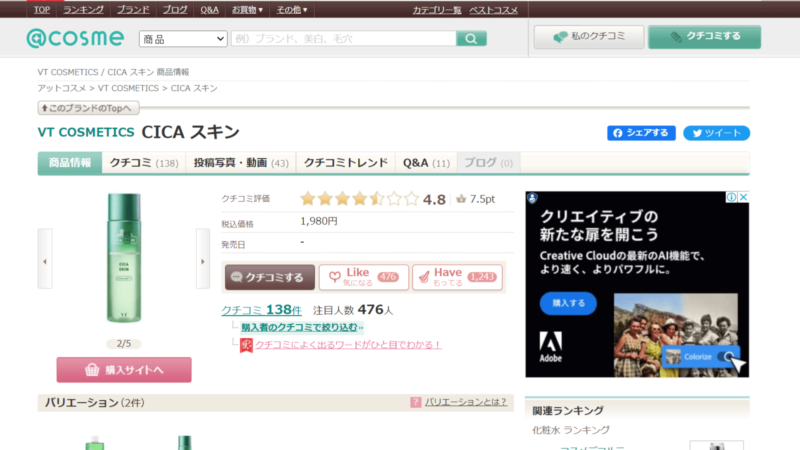800x450 pixels.
Task: Click the red icon beside クチコミワード link
Action: (246, 345)
